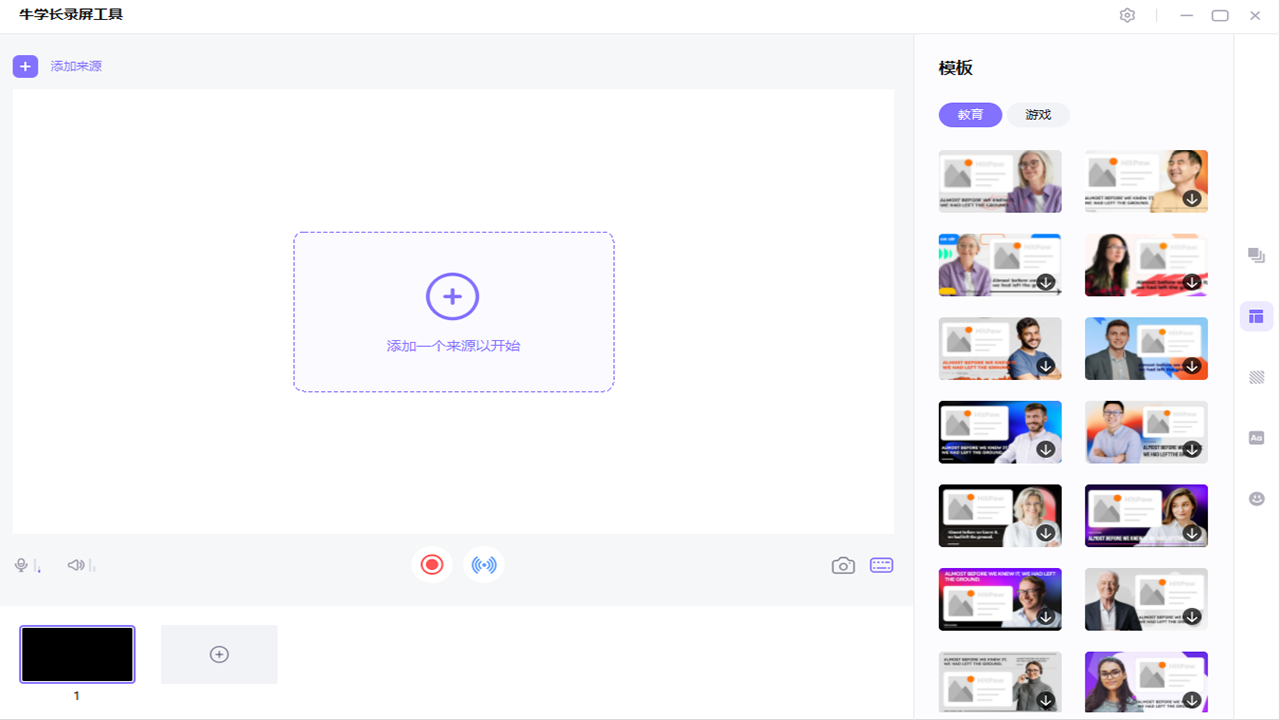Screen dimensions: 1280x720
Task: Take a snapshot using the camera icon
Action: (843, 565)
